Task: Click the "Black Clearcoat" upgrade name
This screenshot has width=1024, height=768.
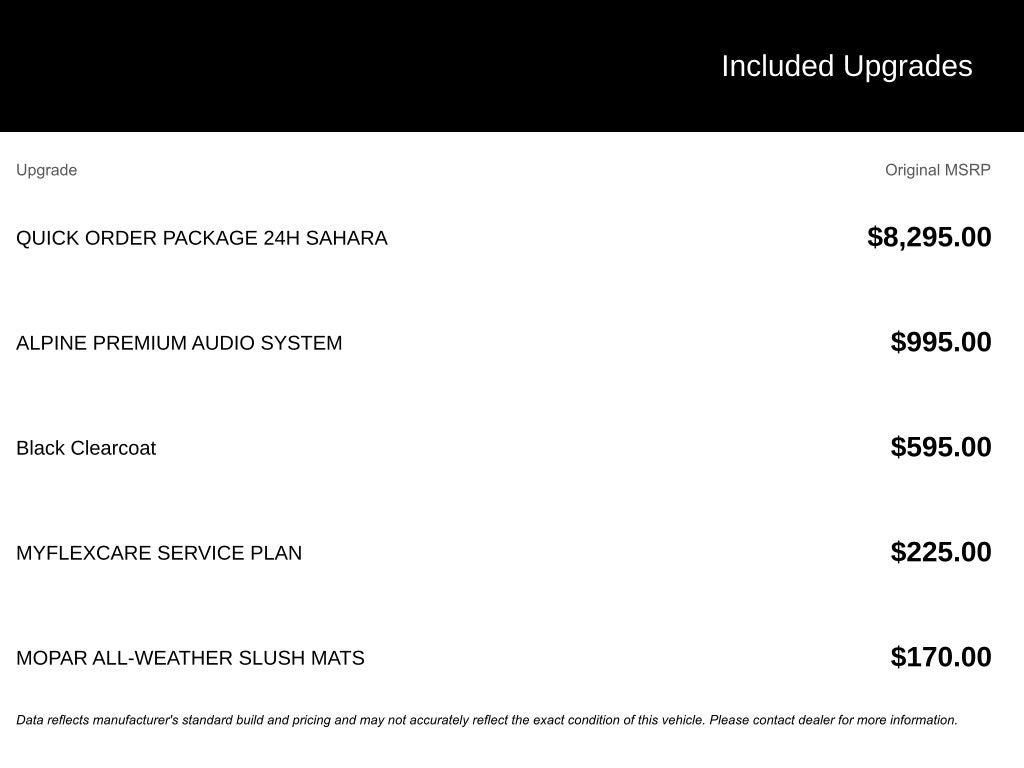Action: pos(86,448)
